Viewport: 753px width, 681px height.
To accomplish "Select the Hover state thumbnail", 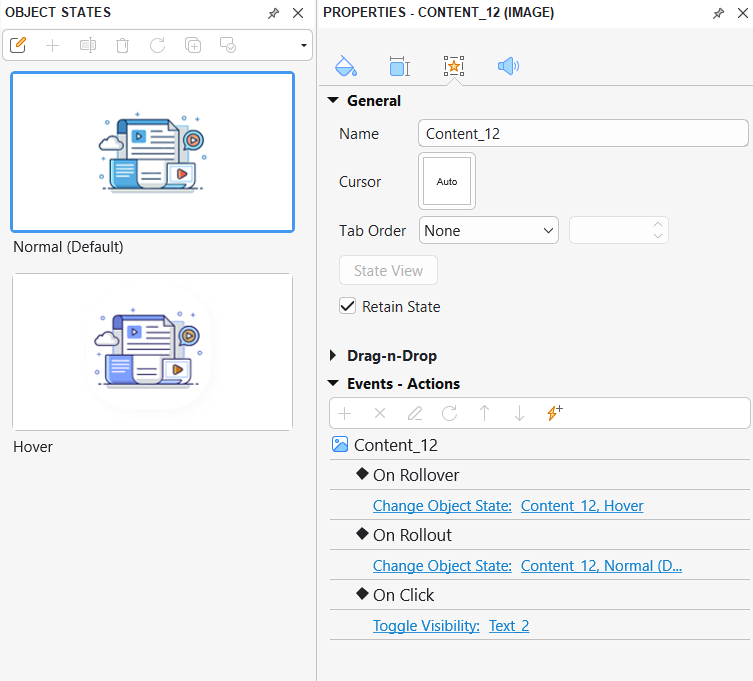I will coord(152,352).
